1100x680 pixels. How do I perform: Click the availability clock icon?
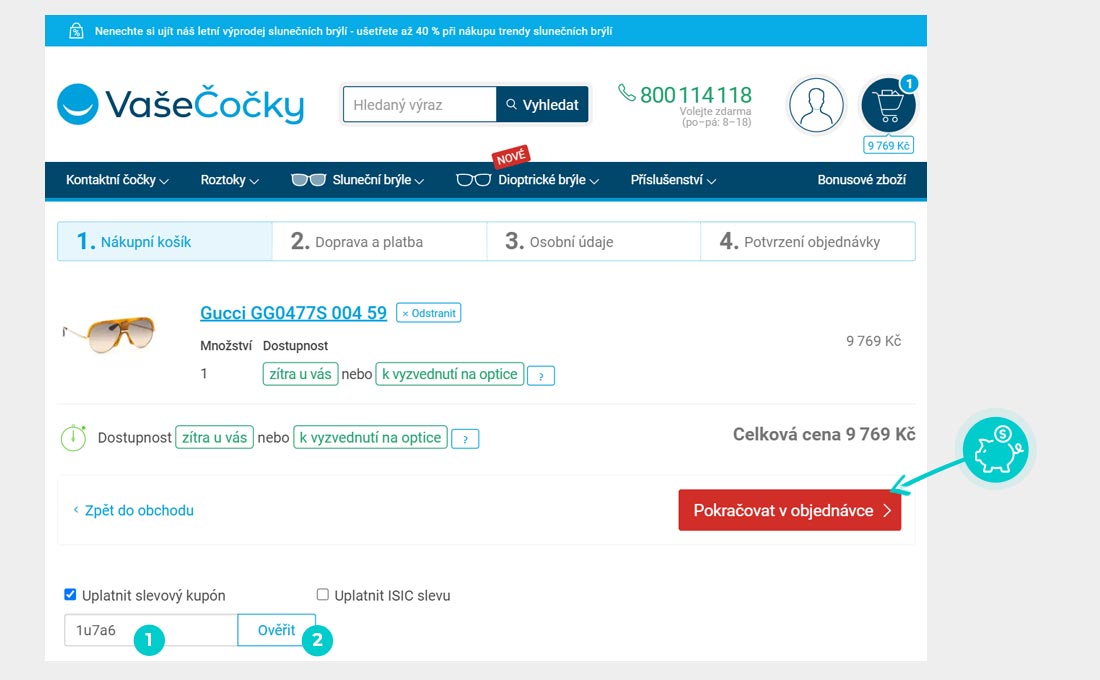tap(73, 438)
